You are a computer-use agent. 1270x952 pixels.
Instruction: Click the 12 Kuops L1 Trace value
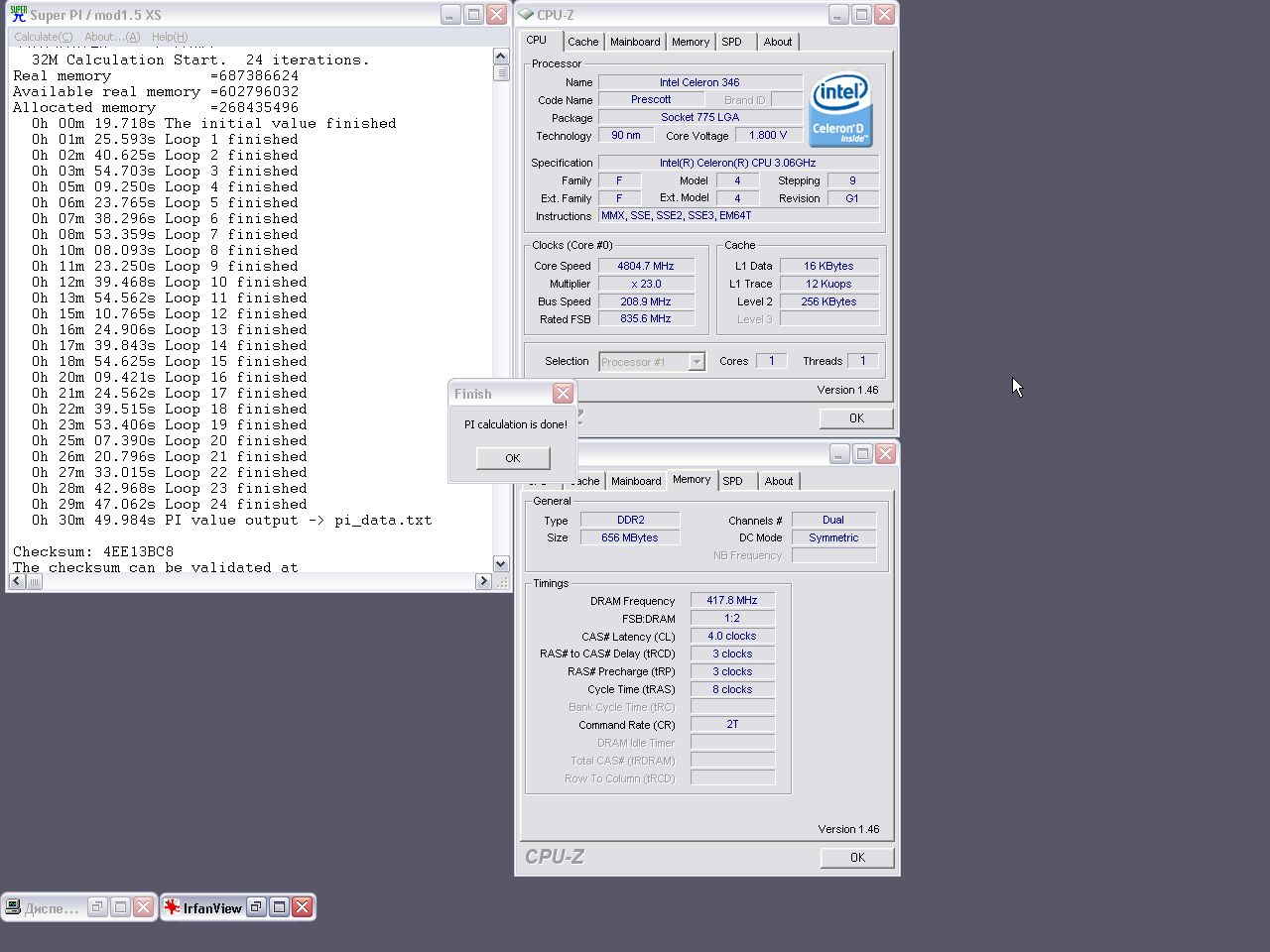click(x=828, y=284)
